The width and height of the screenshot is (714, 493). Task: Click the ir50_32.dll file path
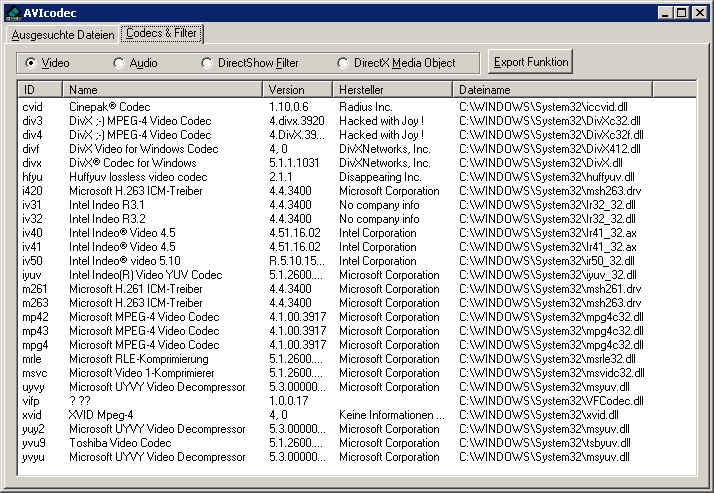(546, 261)
